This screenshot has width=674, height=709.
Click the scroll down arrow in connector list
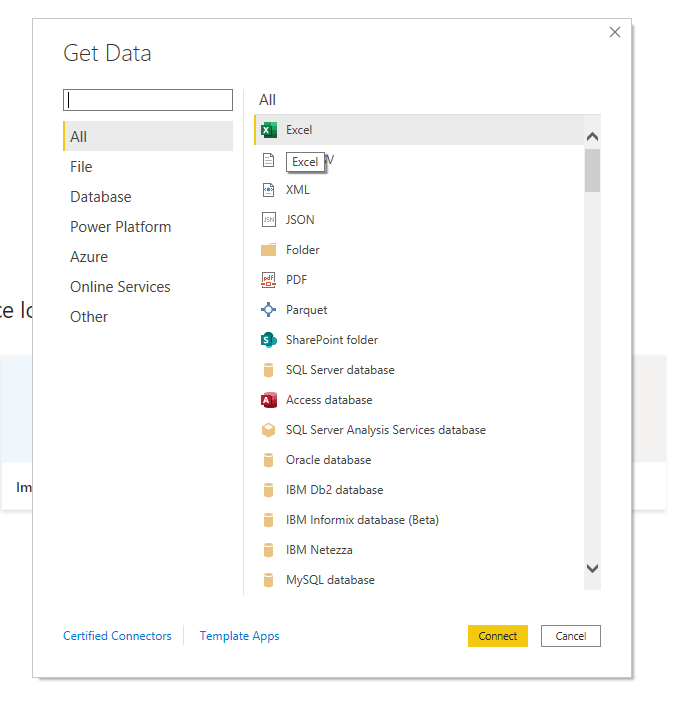[592, 568]
